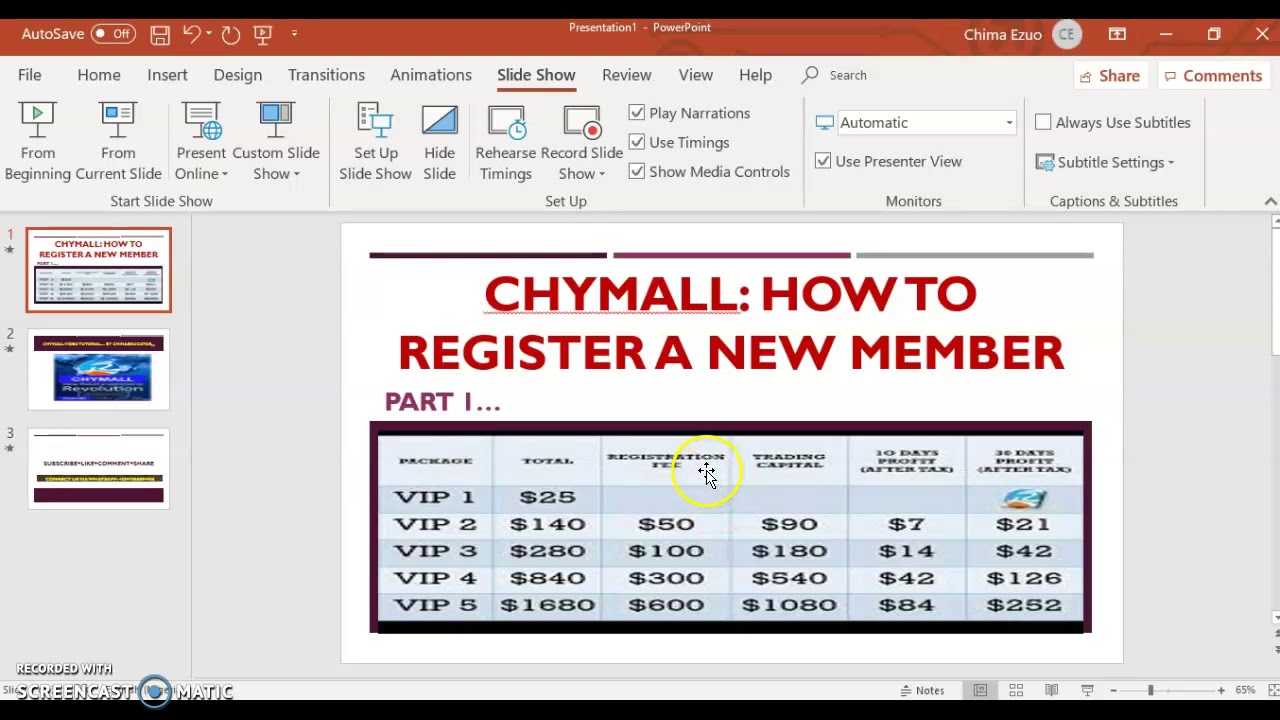Switch to the Design tab
Image resolution: width=1280 pixels, height=720 pixels.
pyautogui.click(x=237, y=75)
